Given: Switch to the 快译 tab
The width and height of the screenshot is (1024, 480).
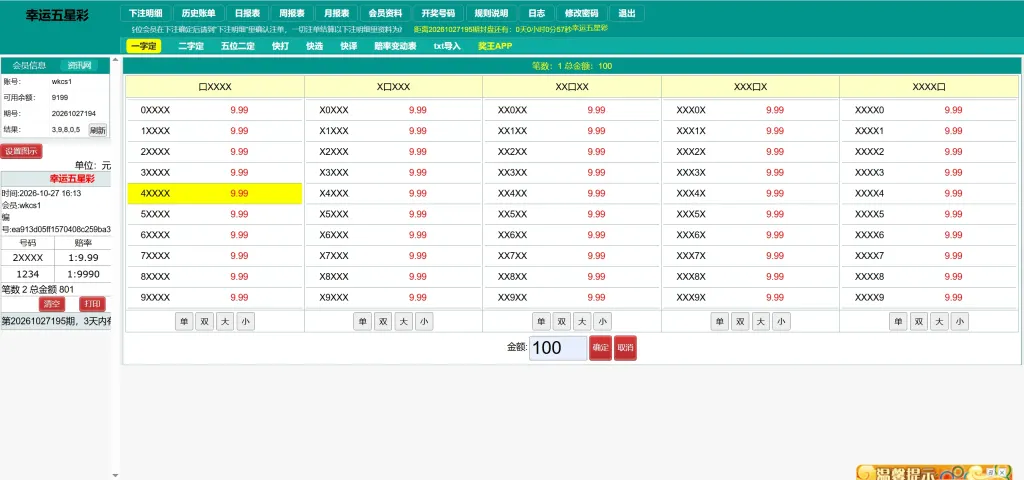Looking at the screenshot, I should point(349,46).
